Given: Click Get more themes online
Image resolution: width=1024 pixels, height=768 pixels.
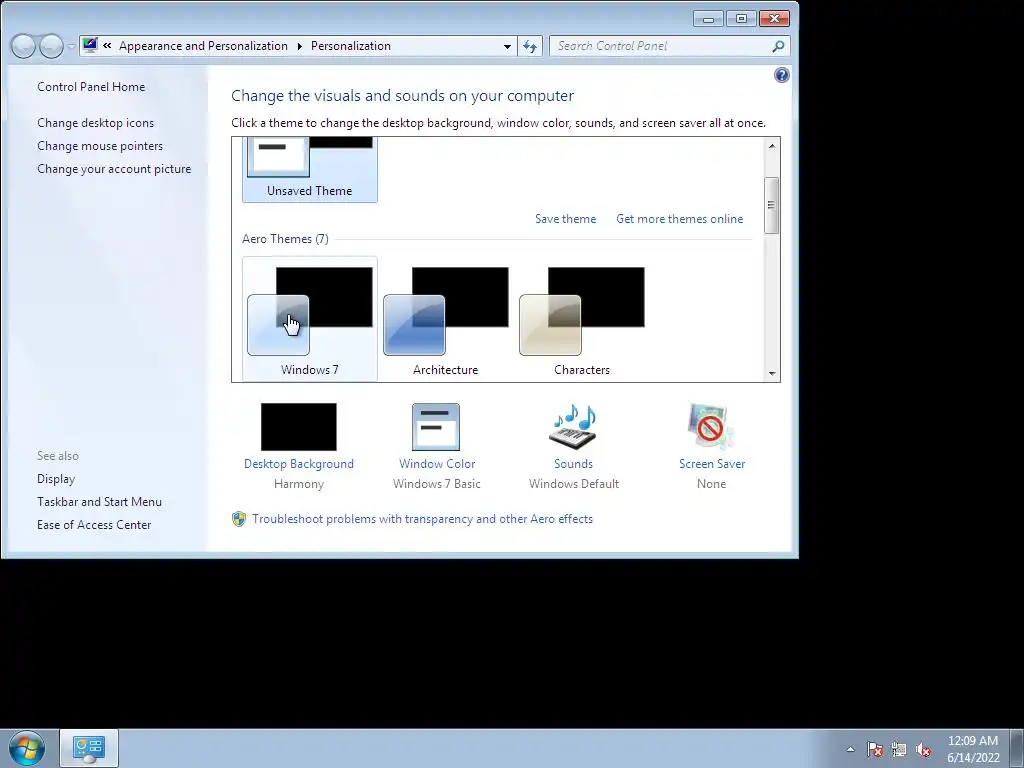Looking at the screenshot, I should coord(679,219).
